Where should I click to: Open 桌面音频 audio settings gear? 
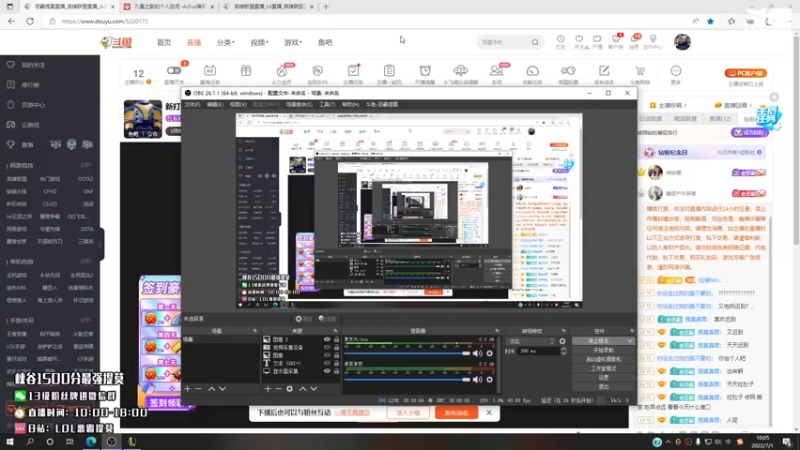pos(489,380)
